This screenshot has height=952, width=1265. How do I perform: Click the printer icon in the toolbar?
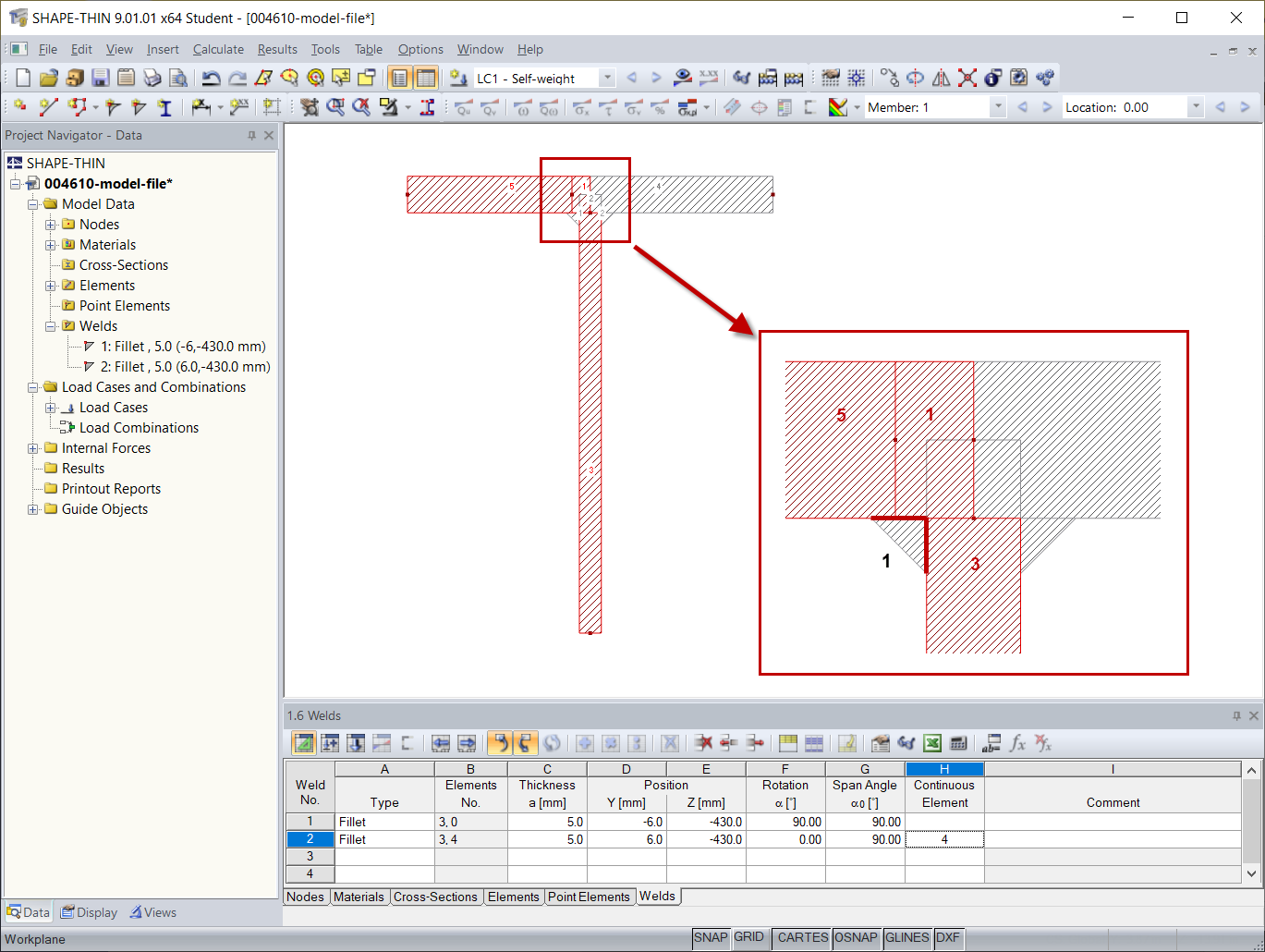pos(152,79)
